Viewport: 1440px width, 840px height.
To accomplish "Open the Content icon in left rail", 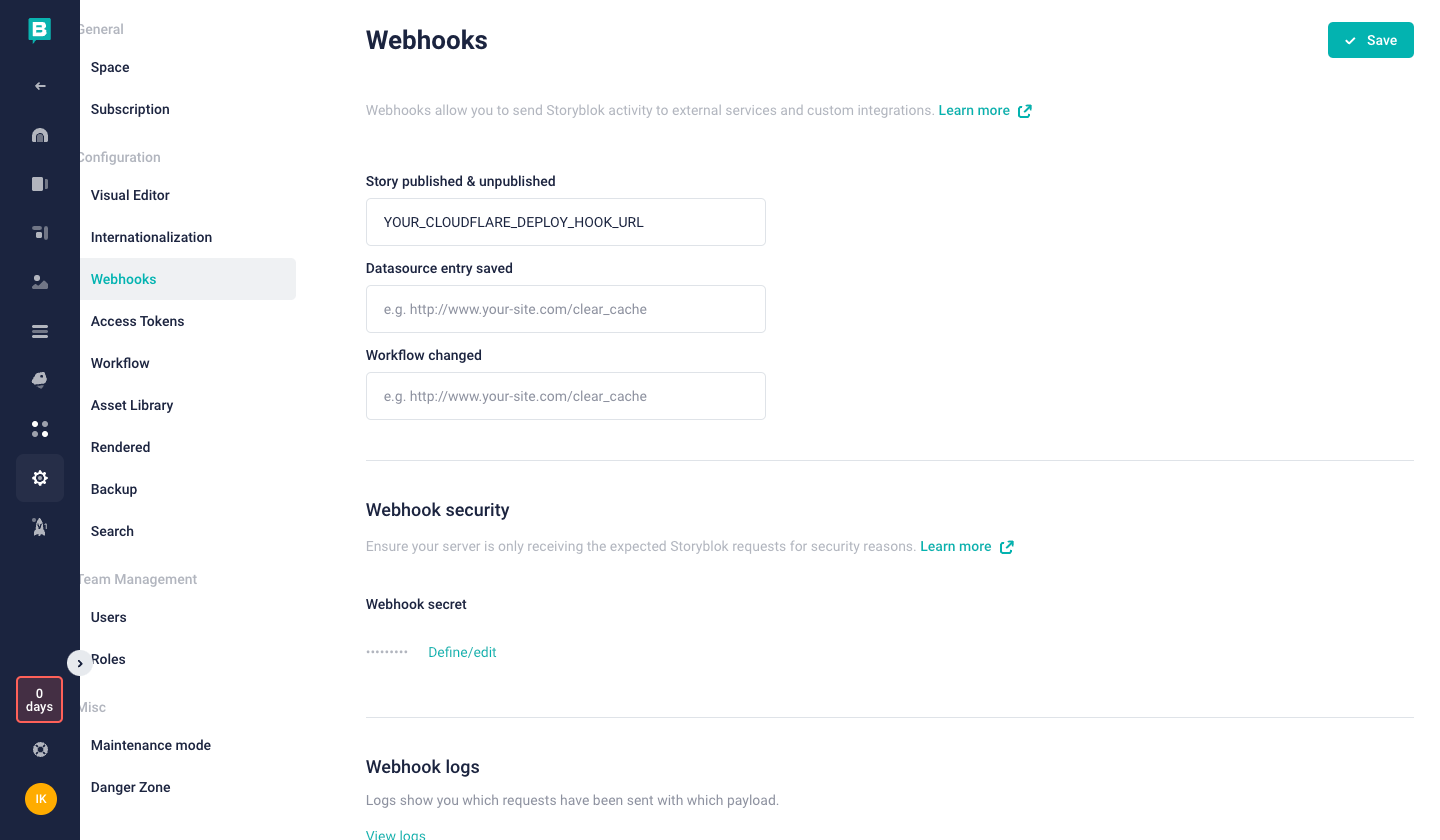I will (40, 184).
